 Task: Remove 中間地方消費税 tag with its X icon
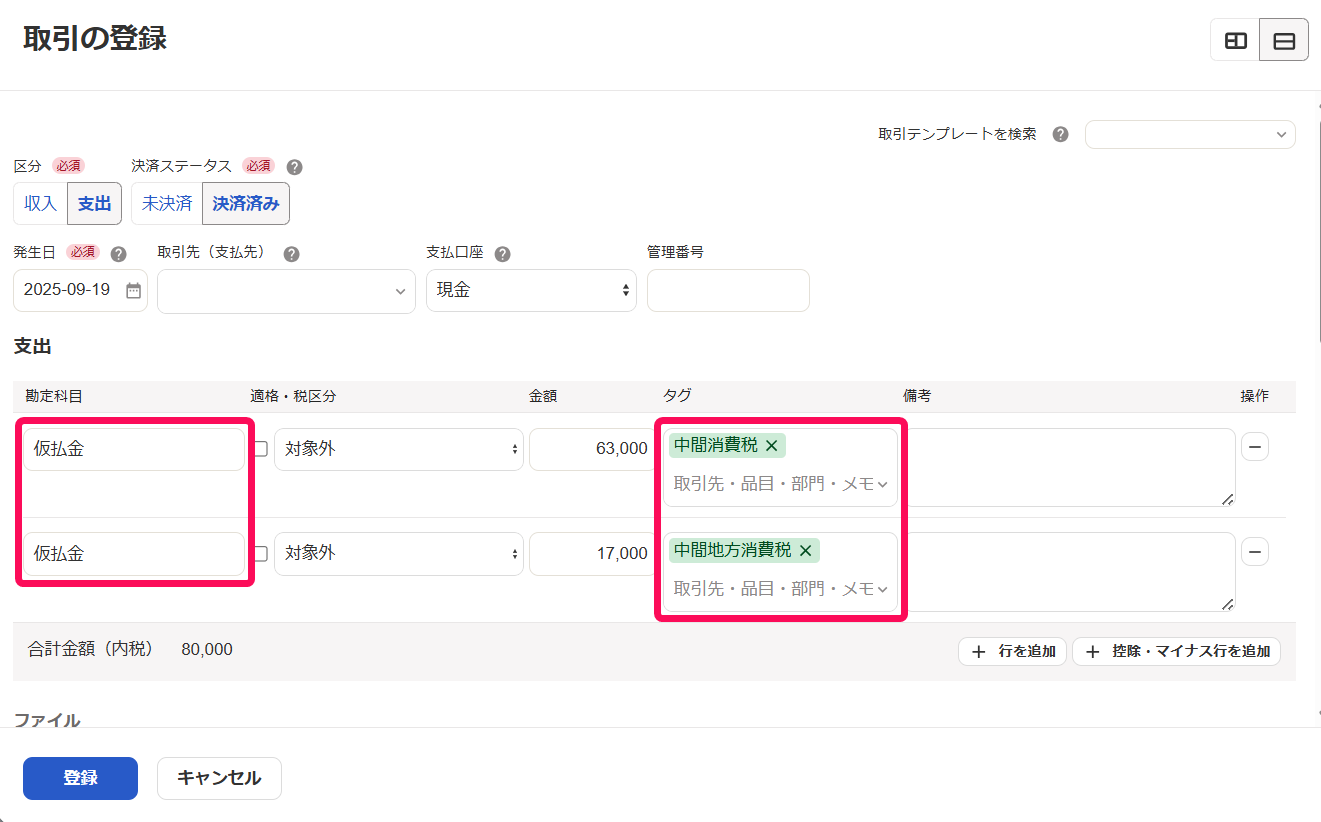coord(805,551)
